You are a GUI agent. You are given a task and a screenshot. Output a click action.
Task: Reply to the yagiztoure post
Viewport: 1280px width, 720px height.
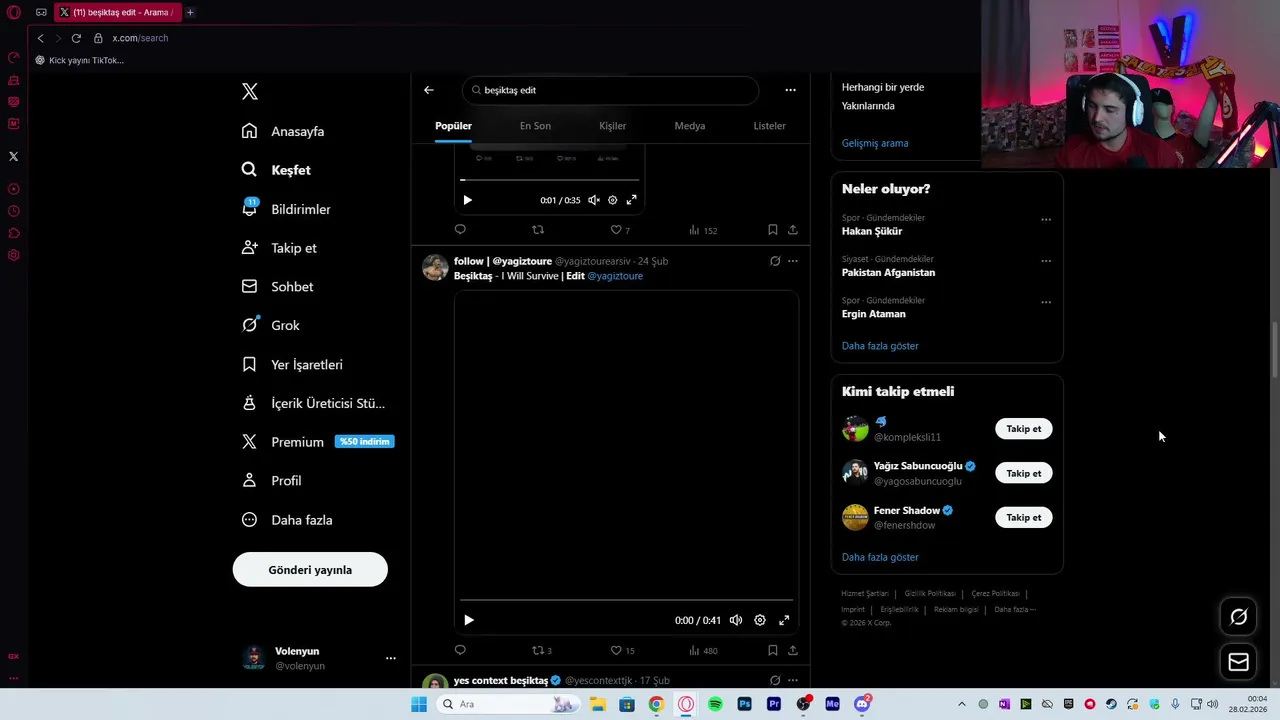pyautogui.click(x=460, y=650)
